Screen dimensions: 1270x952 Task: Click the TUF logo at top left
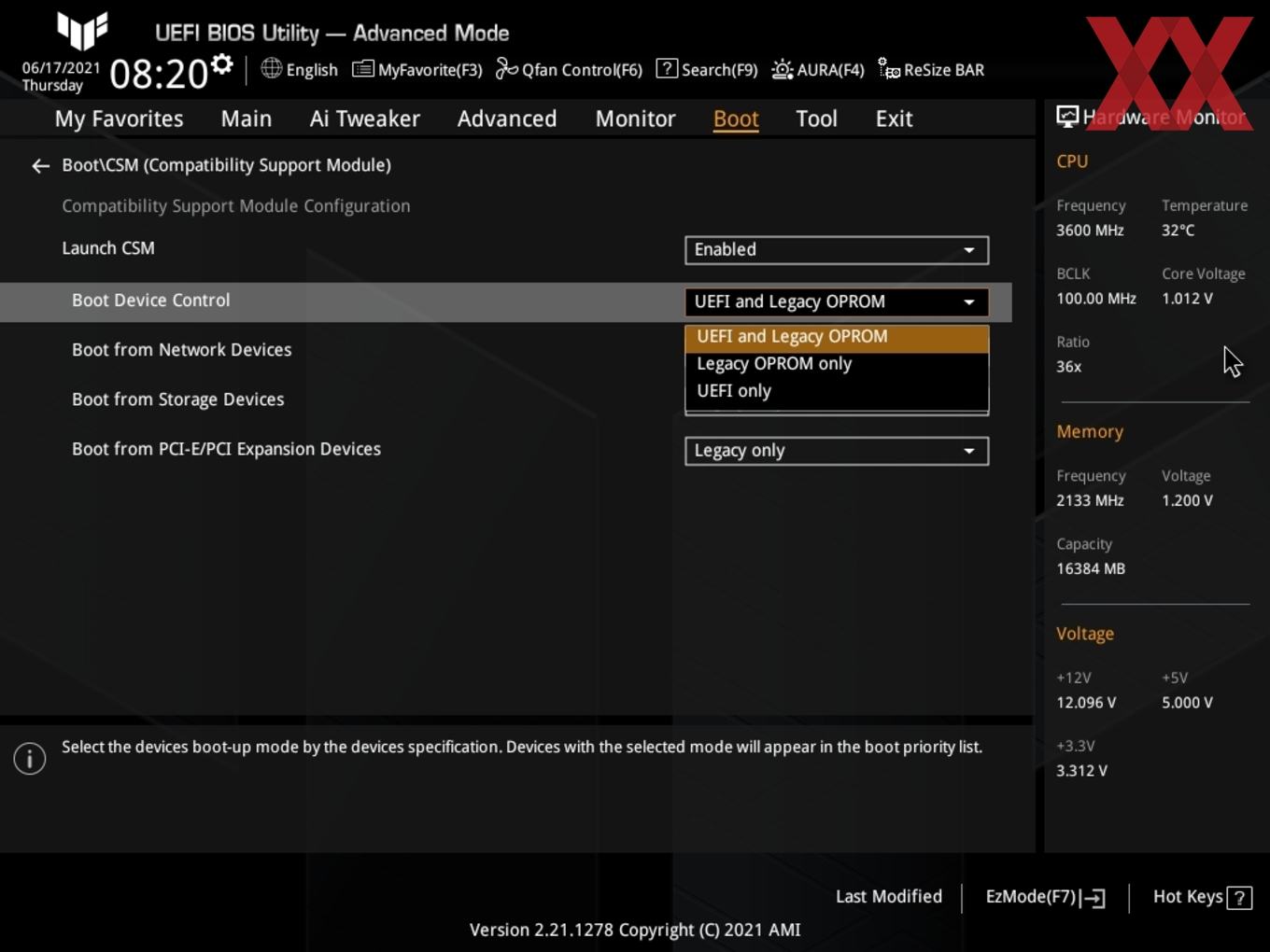click(x=82, y=30)
